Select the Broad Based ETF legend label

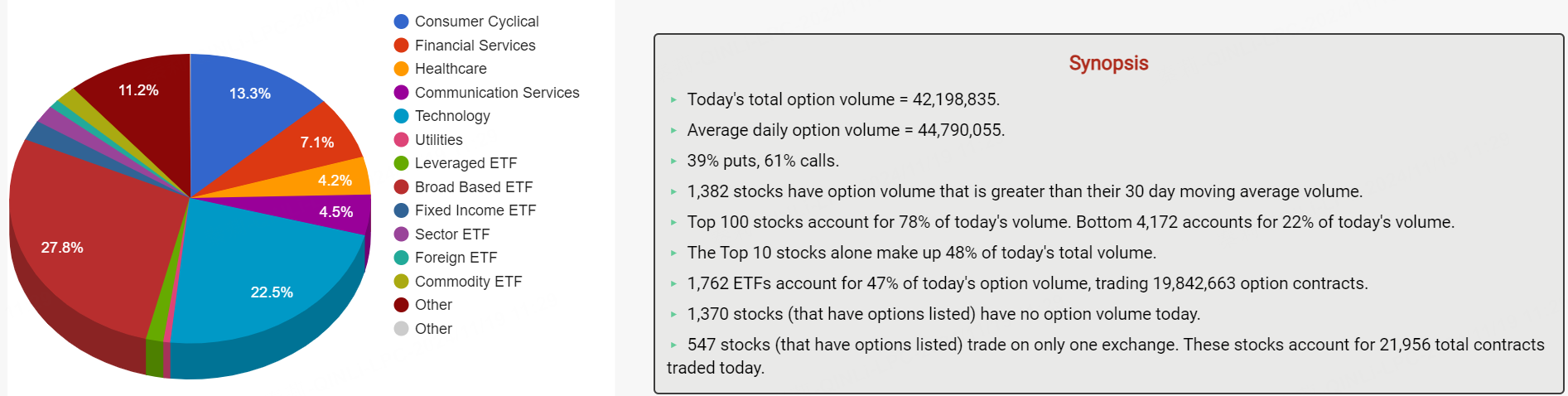click(x=474, y=187)
